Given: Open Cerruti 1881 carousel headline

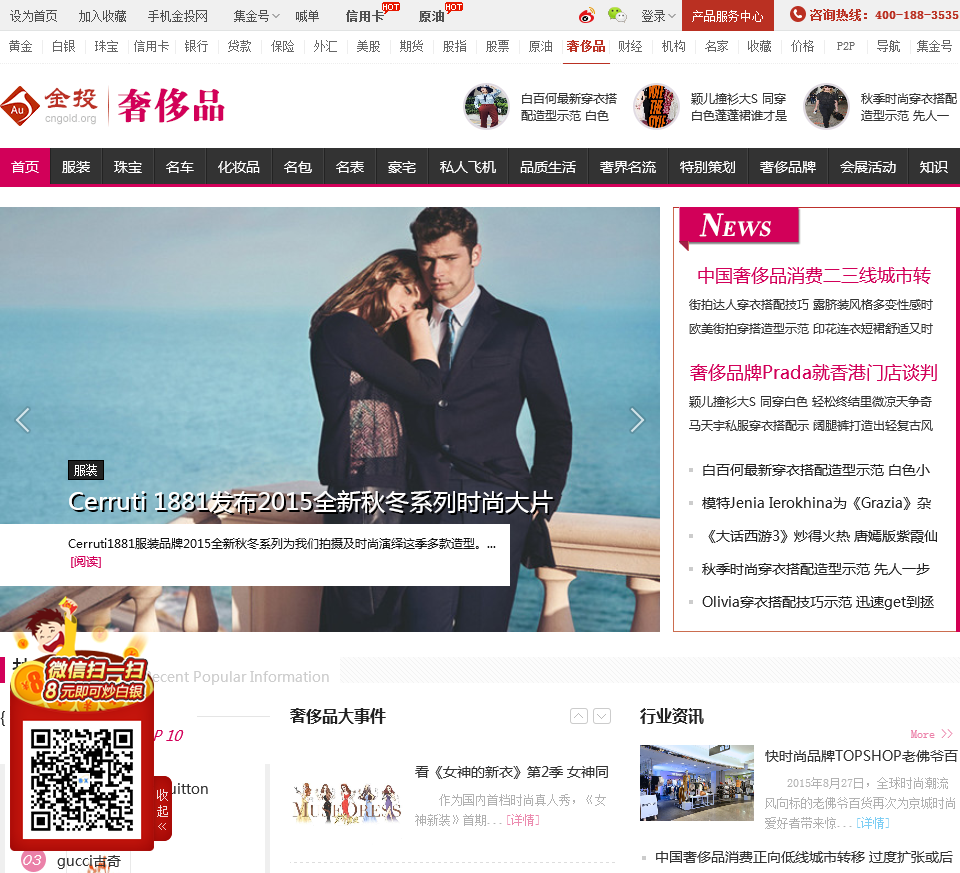Looking at the screenshot, I should point(310,503).
